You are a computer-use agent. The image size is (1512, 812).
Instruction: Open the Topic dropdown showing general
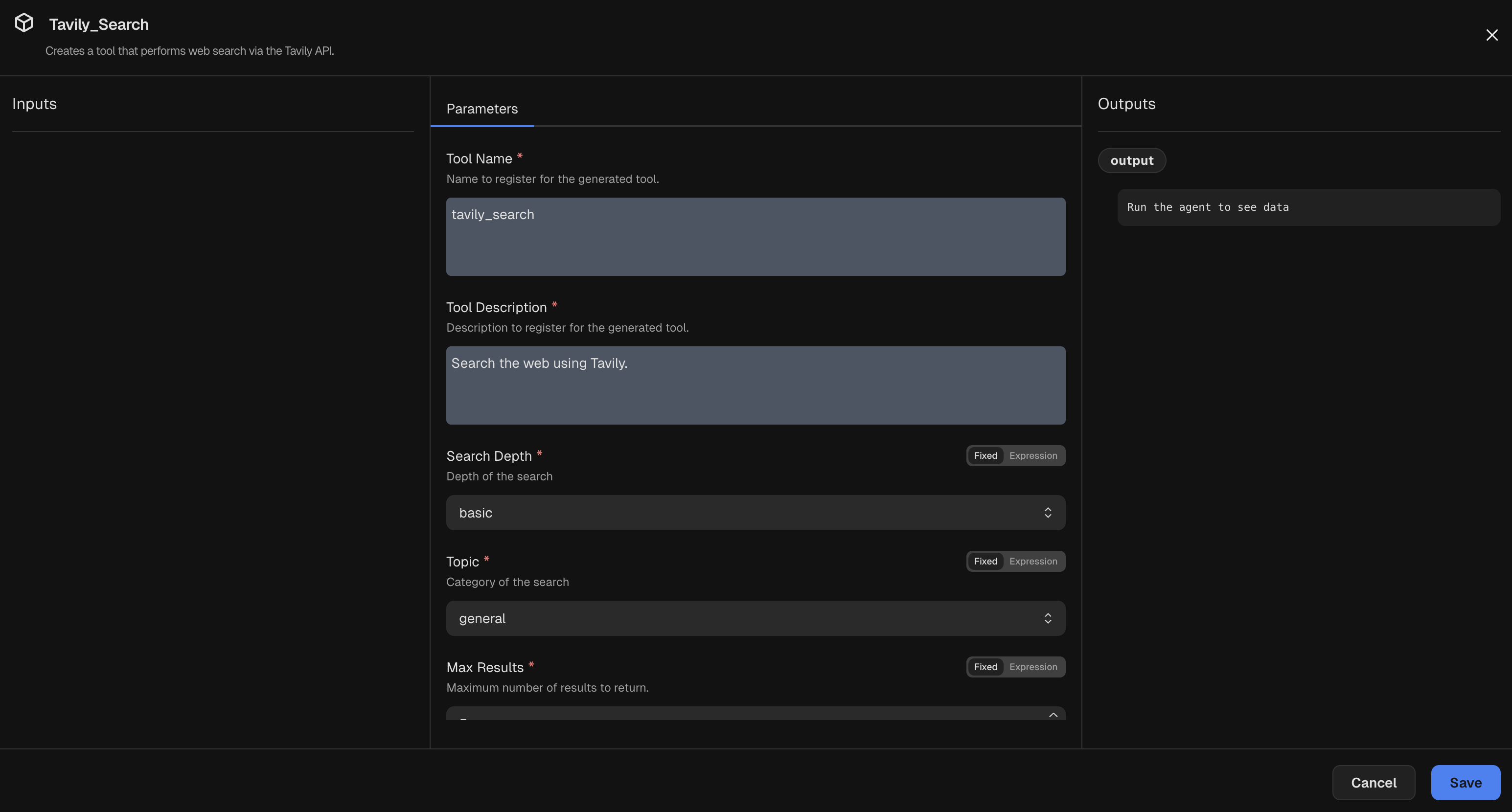(756, 618)
